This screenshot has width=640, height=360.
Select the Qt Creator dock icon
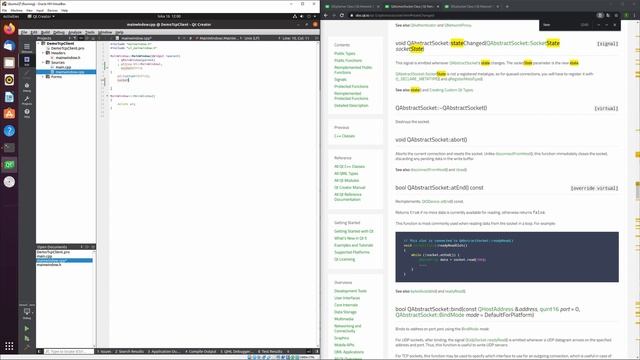pyautogui.click(x=9, y=164)
